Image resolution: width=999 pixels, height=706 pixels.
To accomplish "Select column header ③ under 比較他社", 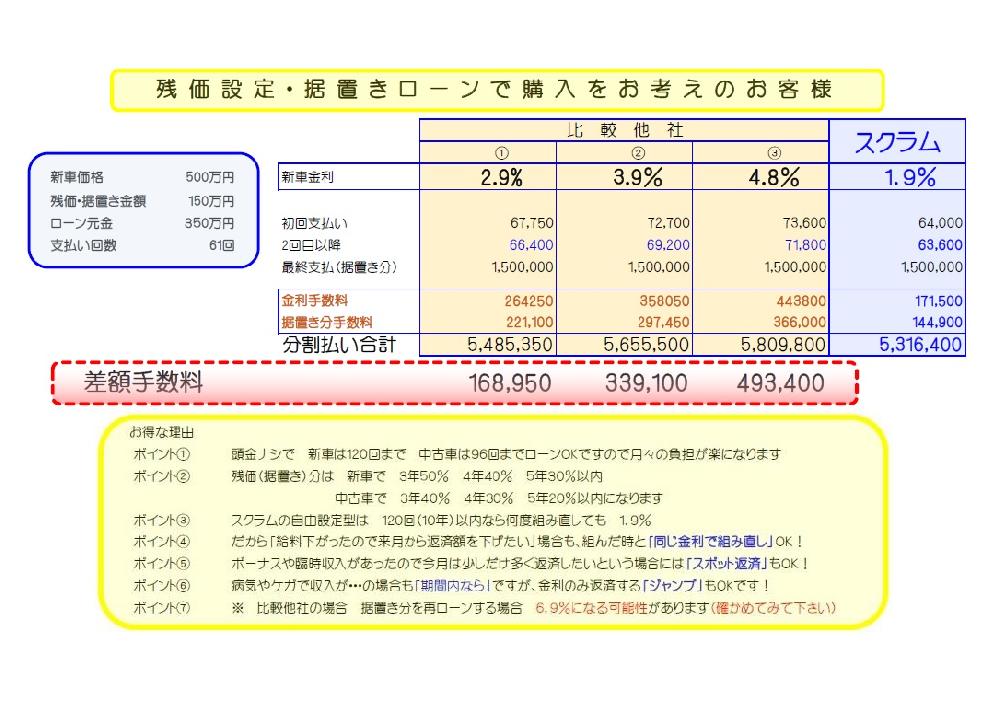I will [774, 153].
